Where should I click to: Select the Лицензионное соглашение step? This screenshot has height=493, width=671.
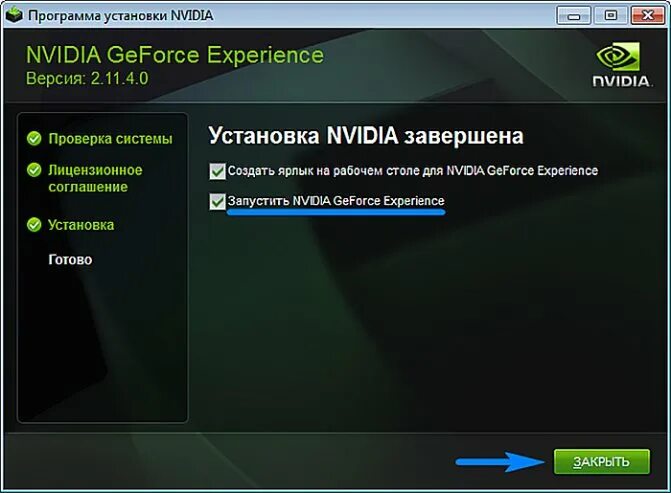[95, 178]
